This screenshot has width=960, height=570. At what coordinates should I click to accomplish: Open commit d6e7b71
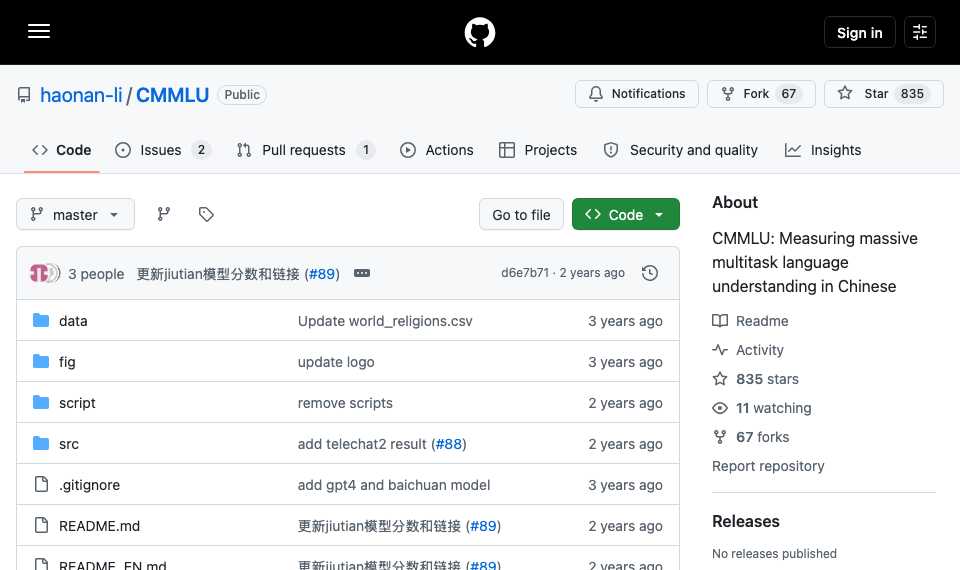pos(525,273)
